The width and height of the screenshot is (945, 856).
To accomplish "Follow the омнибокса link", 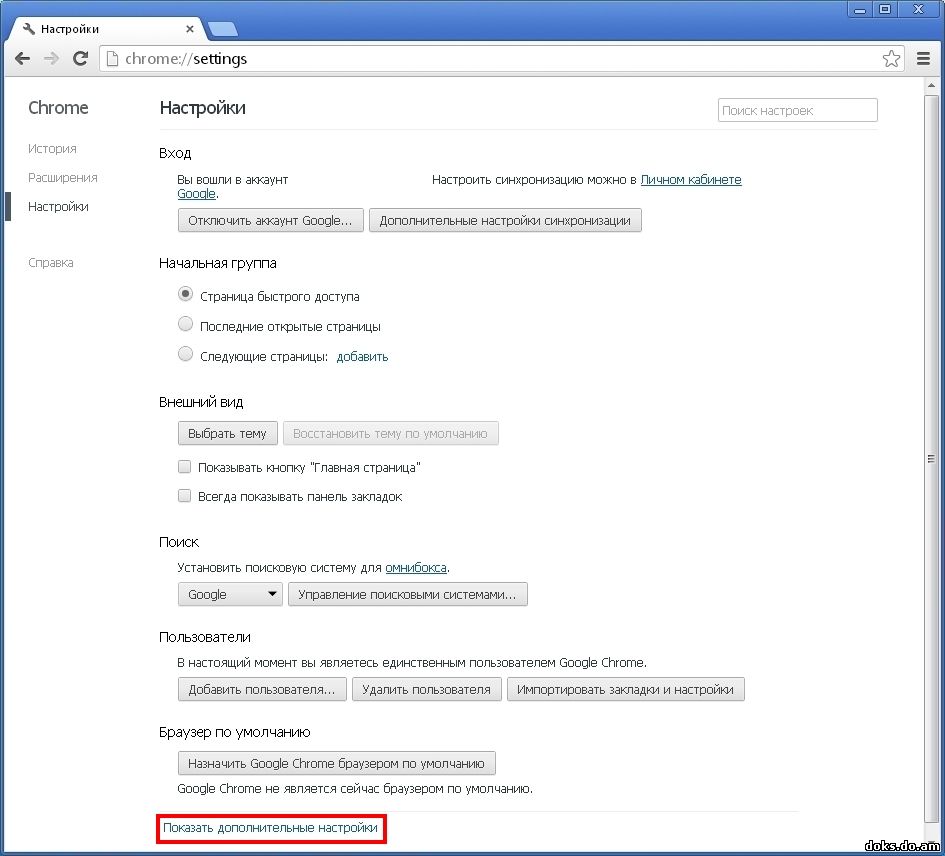I will click(416, 567).
